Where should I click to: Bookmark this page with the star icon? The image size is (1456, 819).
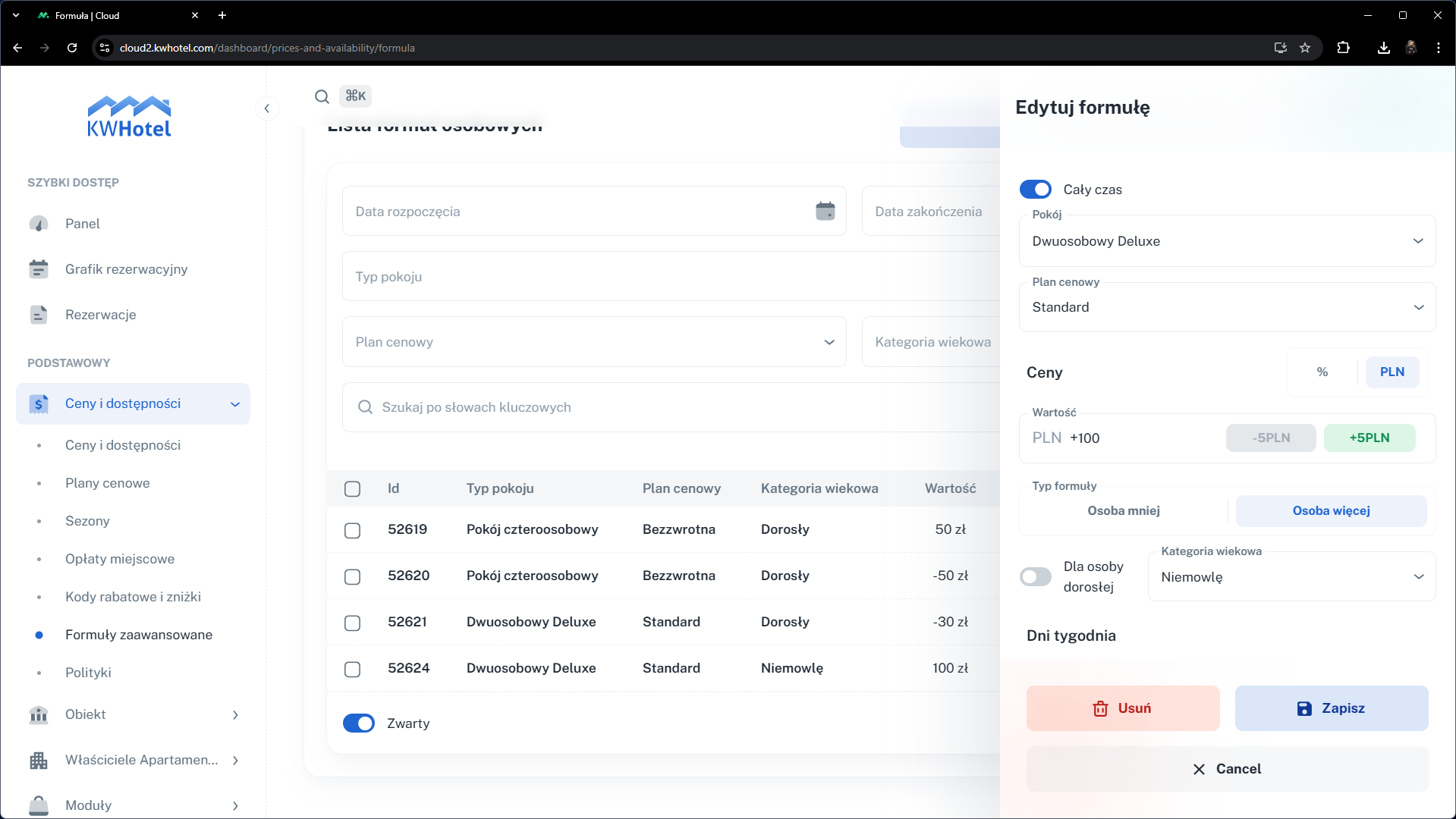[x=1305, y=48]
